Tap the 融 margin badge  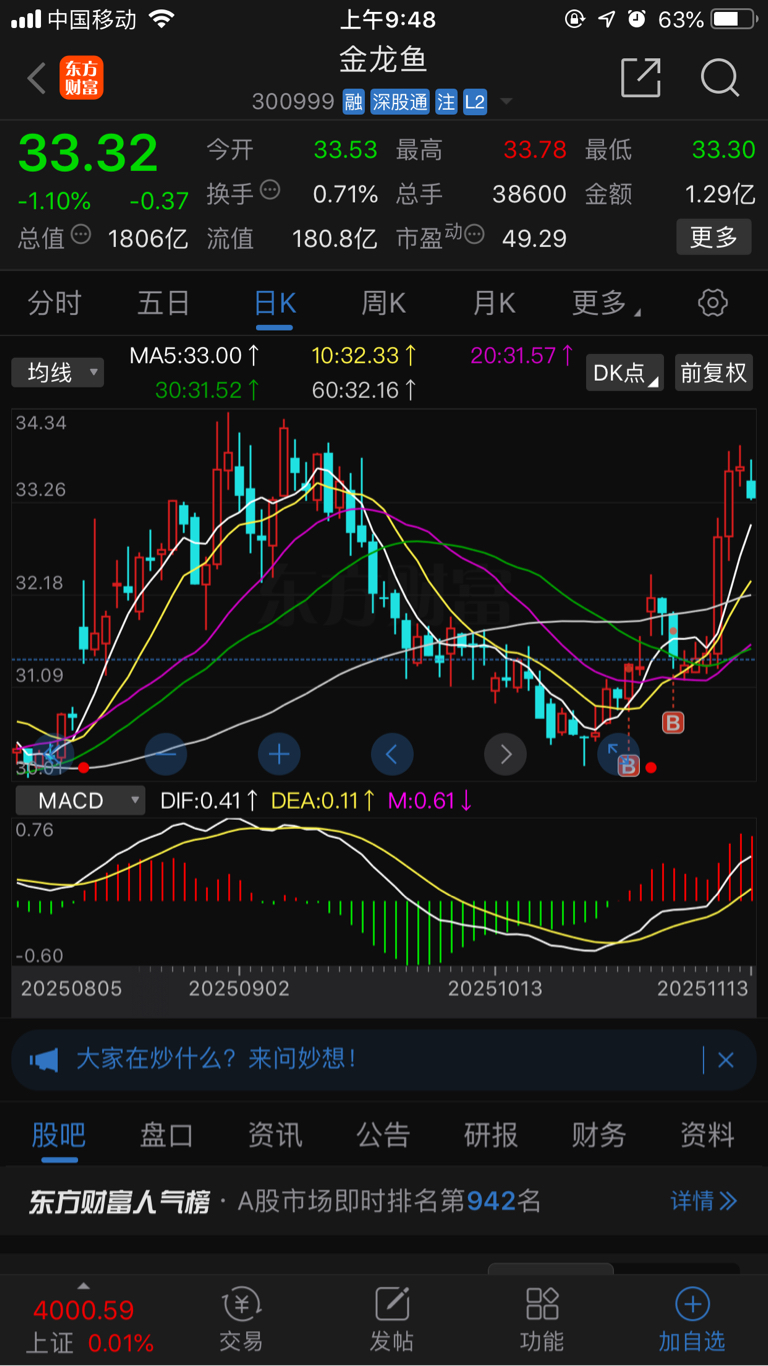click(353, 102)
